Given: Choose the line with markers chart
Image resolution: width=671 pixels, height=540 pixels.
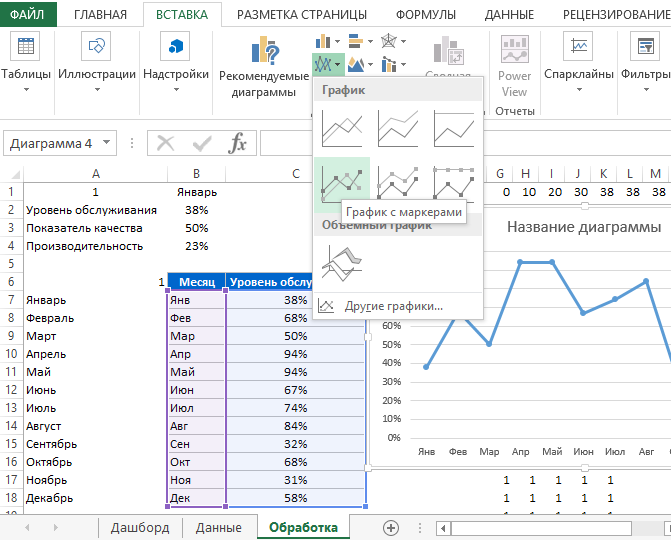Looking at the screenshot, I should tap(341, 183).
